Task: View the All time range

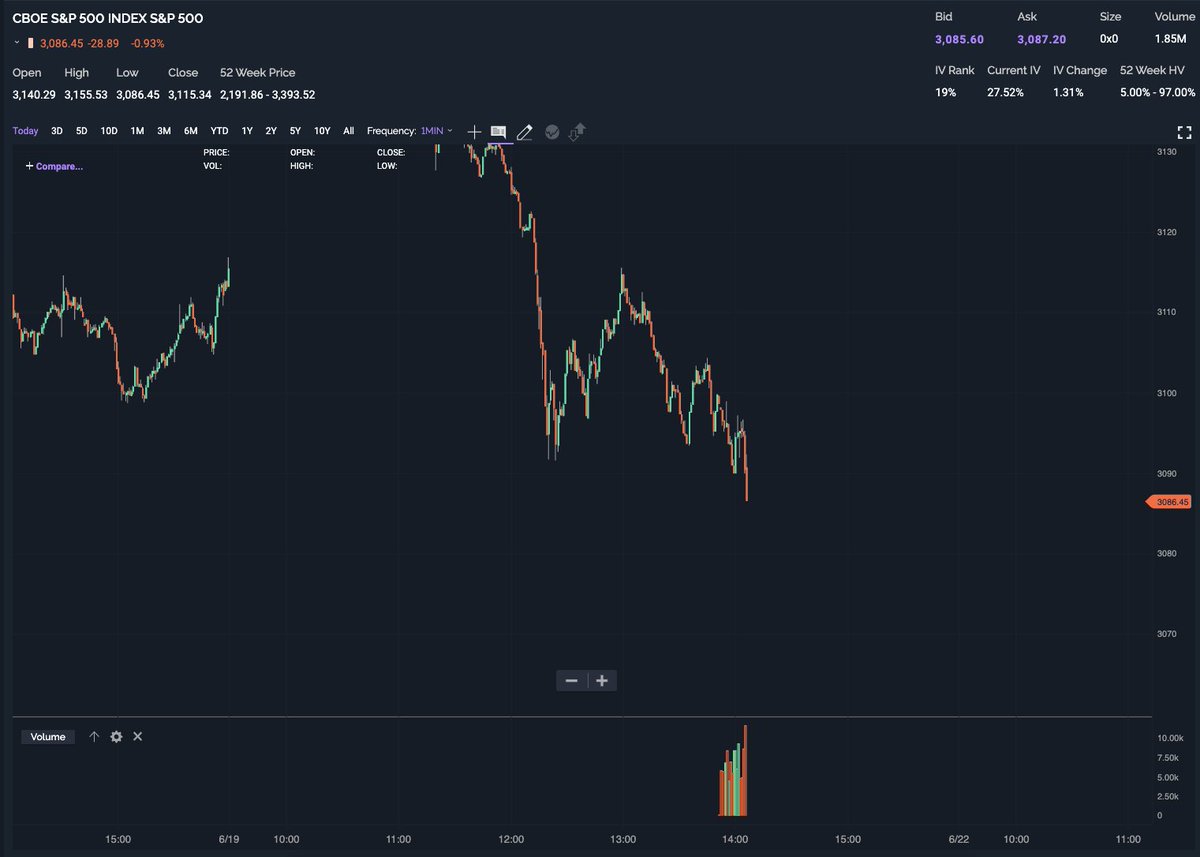Action: [x=348, y=131]
